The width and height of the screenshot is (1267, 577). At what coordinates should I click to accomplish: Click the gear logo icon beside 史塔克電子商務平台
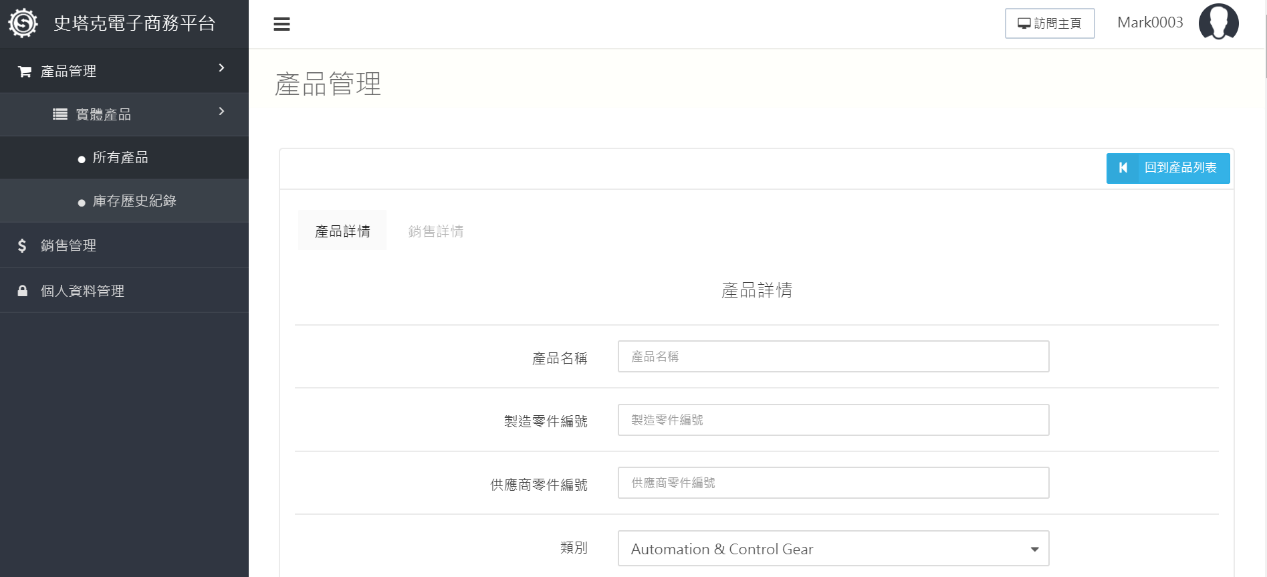pos(23,23)
